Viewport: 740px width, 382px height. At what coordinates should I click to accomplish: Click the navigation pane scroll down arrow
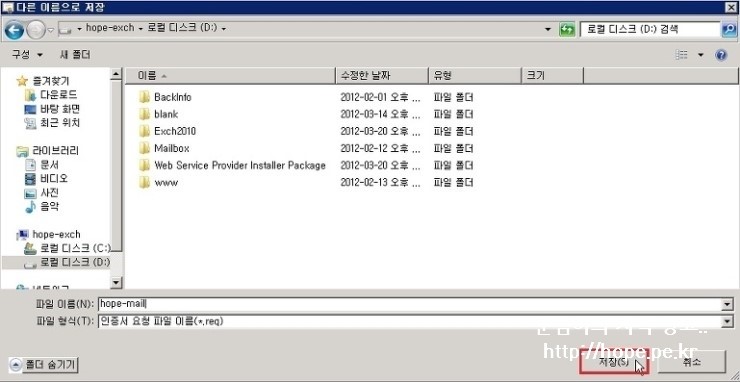point(116,282)
